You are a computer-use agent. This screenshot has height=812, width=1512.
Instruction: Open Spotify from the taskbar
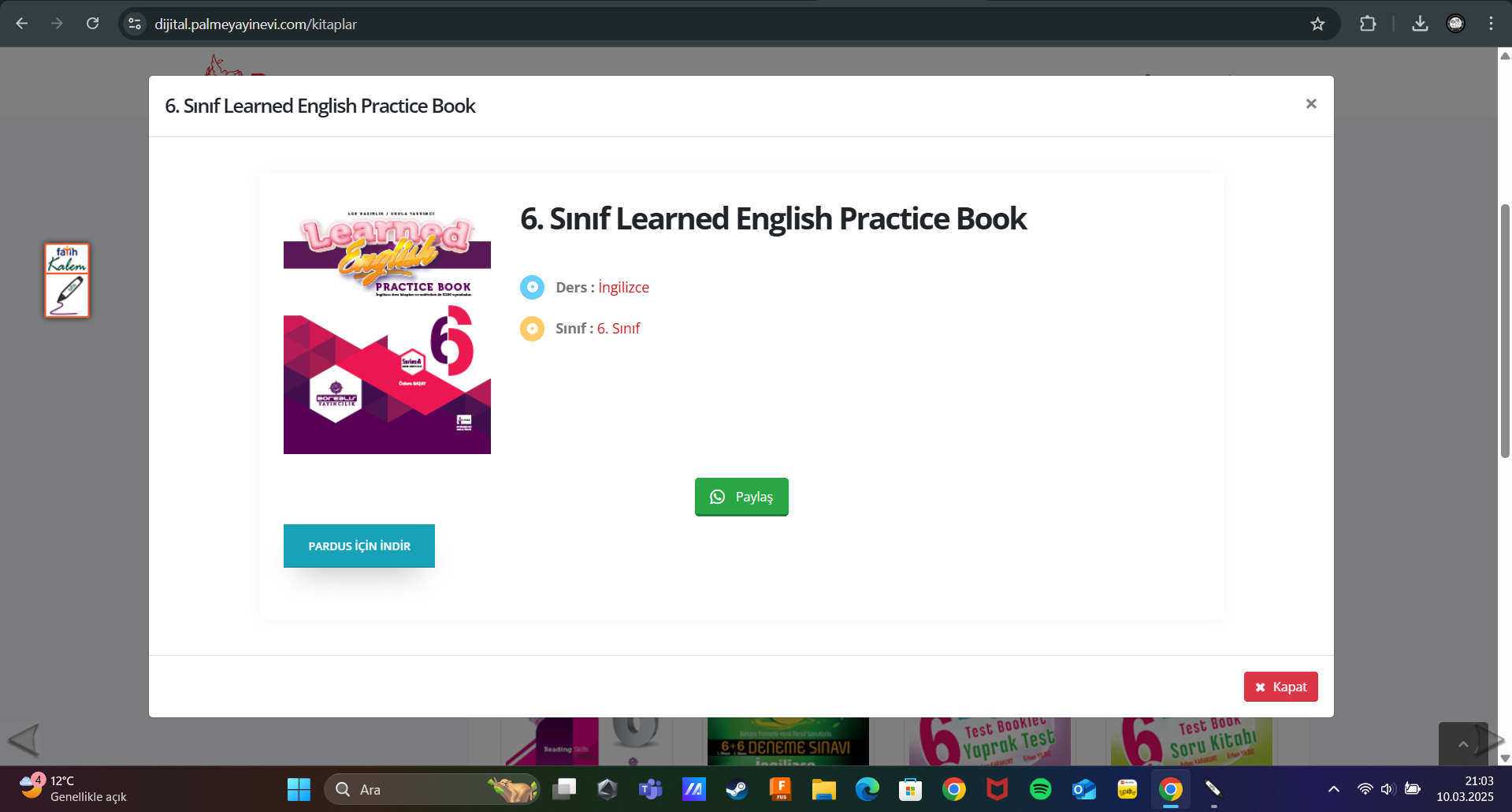point(1040,789)
